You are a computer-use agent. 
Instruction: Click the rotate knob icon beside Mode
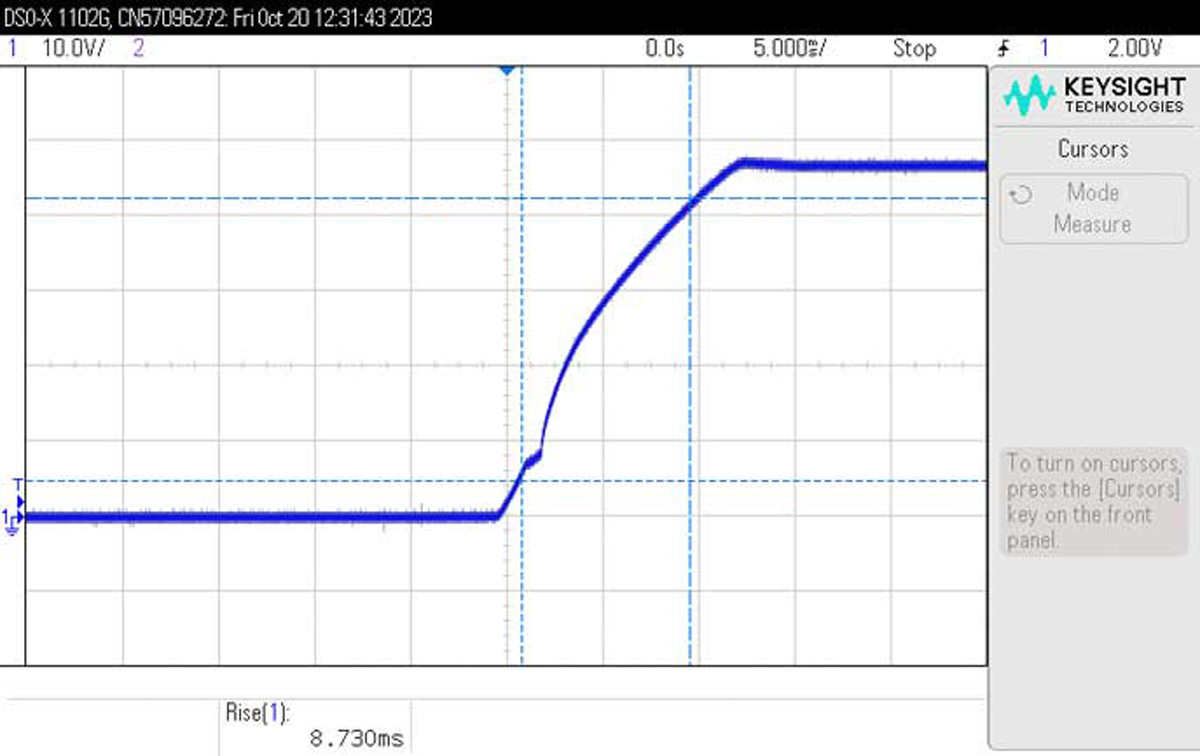coord(1021,194)
